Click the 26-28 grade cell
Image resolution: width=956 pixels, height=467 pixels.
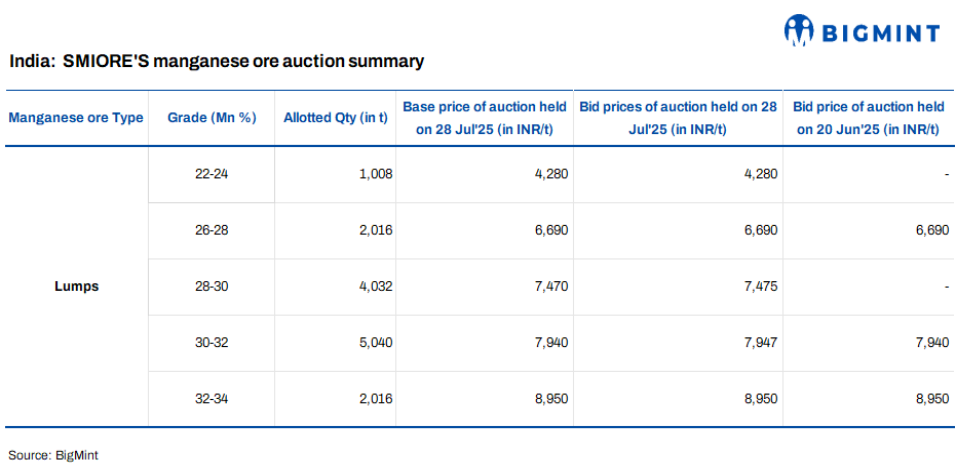click(211, 231)
